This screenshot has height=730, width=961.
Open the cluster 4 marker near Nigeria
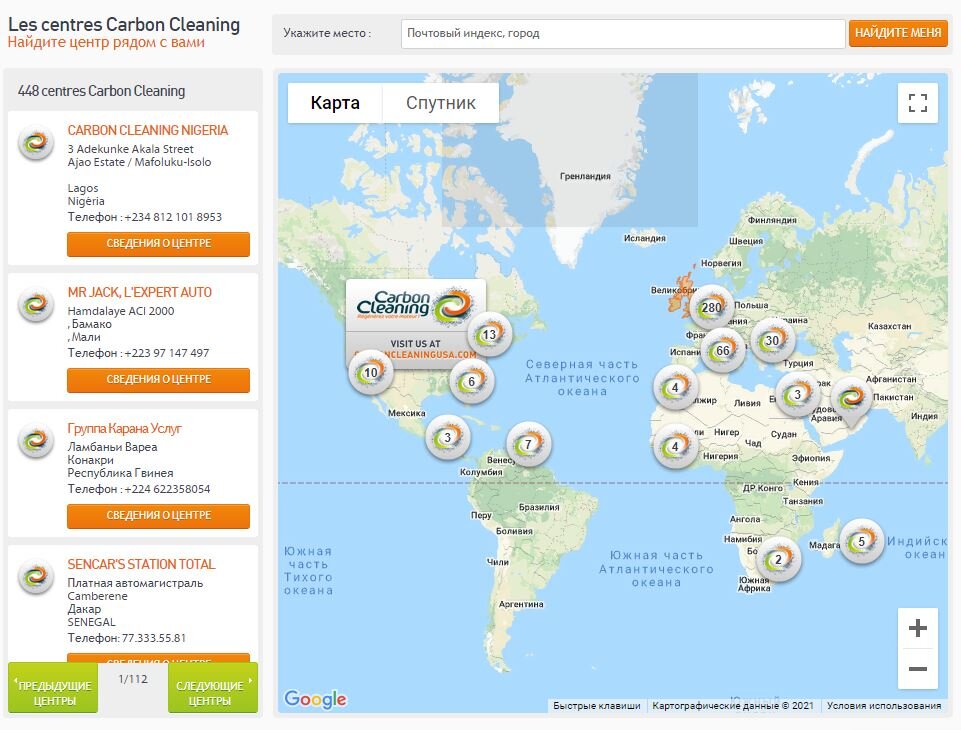click(x=675, y=446)
